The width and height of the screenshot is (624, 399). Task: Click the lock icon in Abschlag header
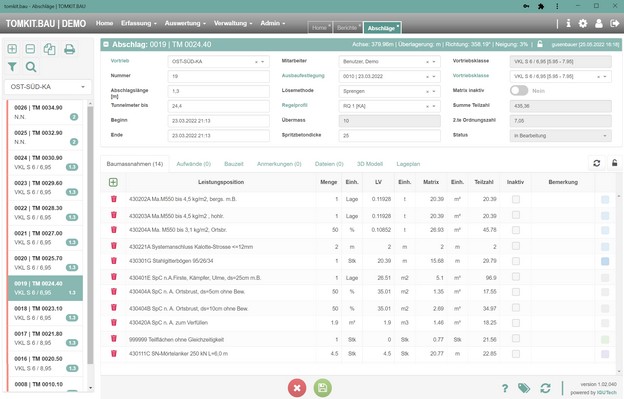coord(540,44)
